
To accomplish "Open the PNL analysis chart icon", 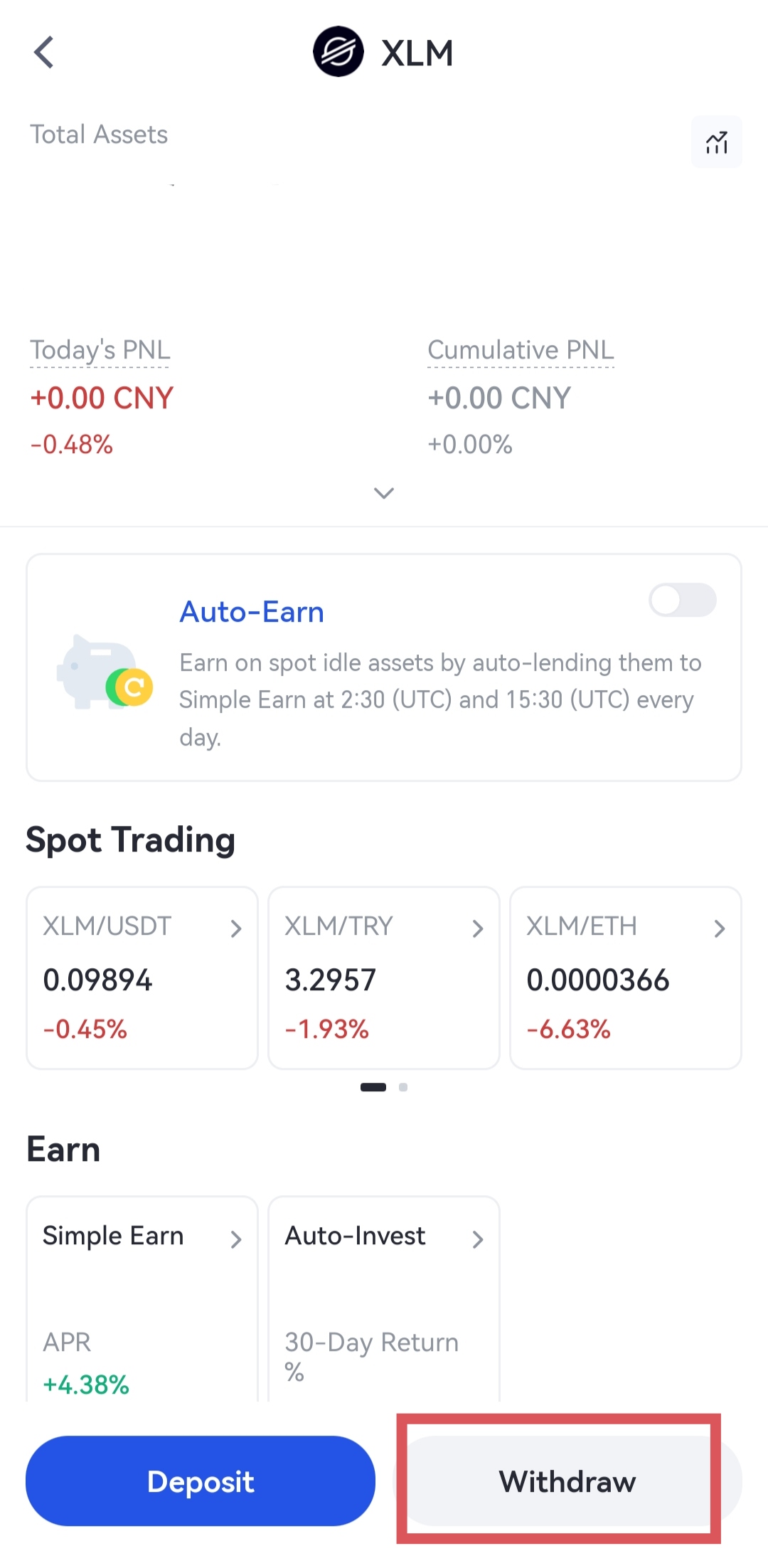I will coord(716,142).
